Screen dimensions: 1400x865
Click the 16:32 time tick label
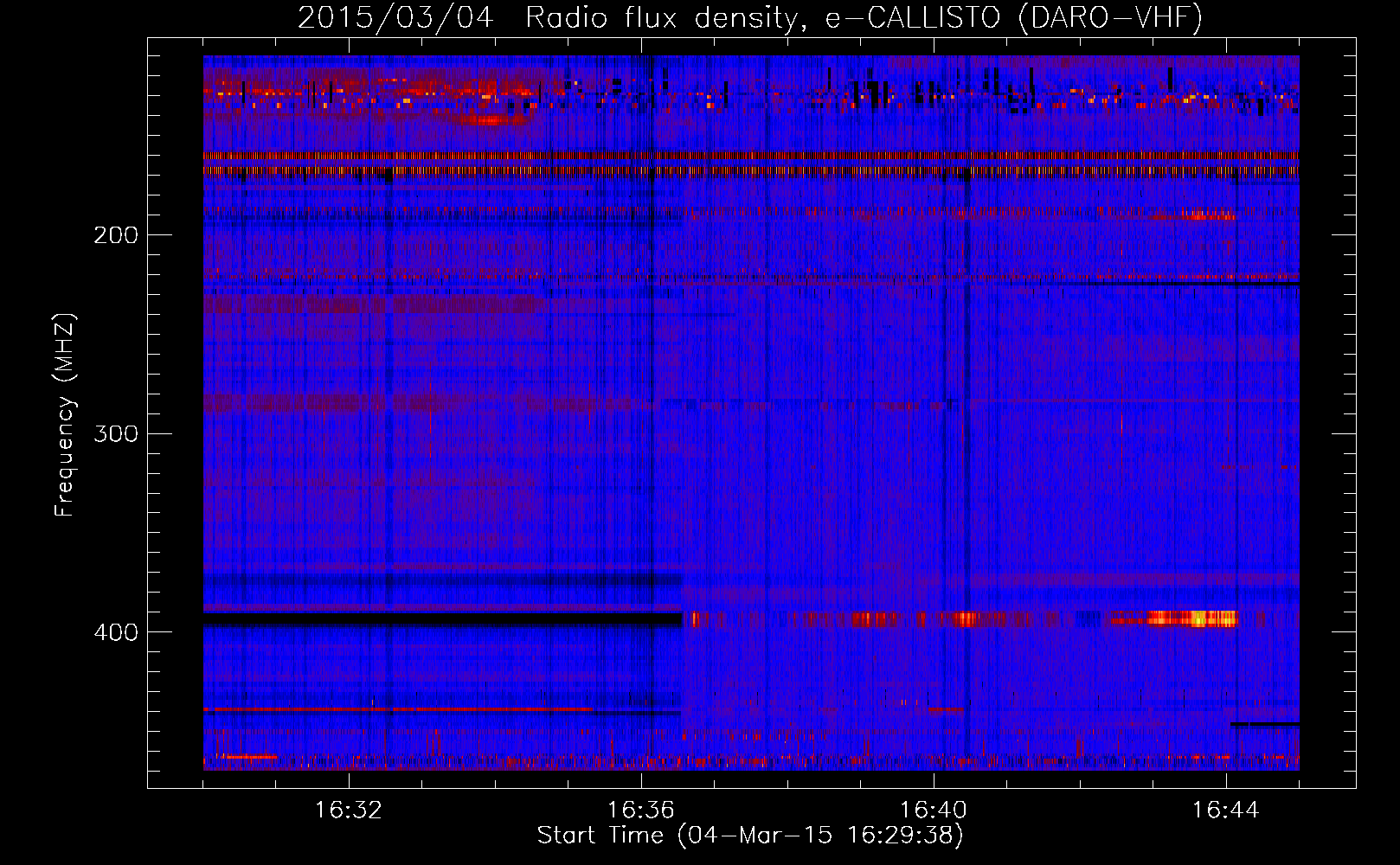348,811
